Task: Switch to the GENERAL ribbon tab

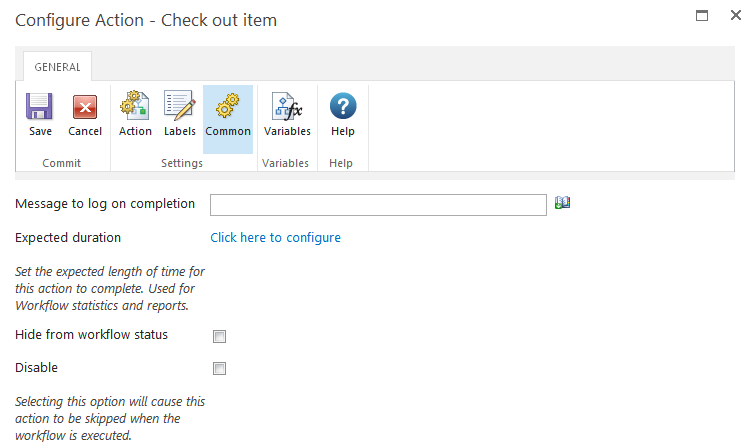Action: (59, 67)
